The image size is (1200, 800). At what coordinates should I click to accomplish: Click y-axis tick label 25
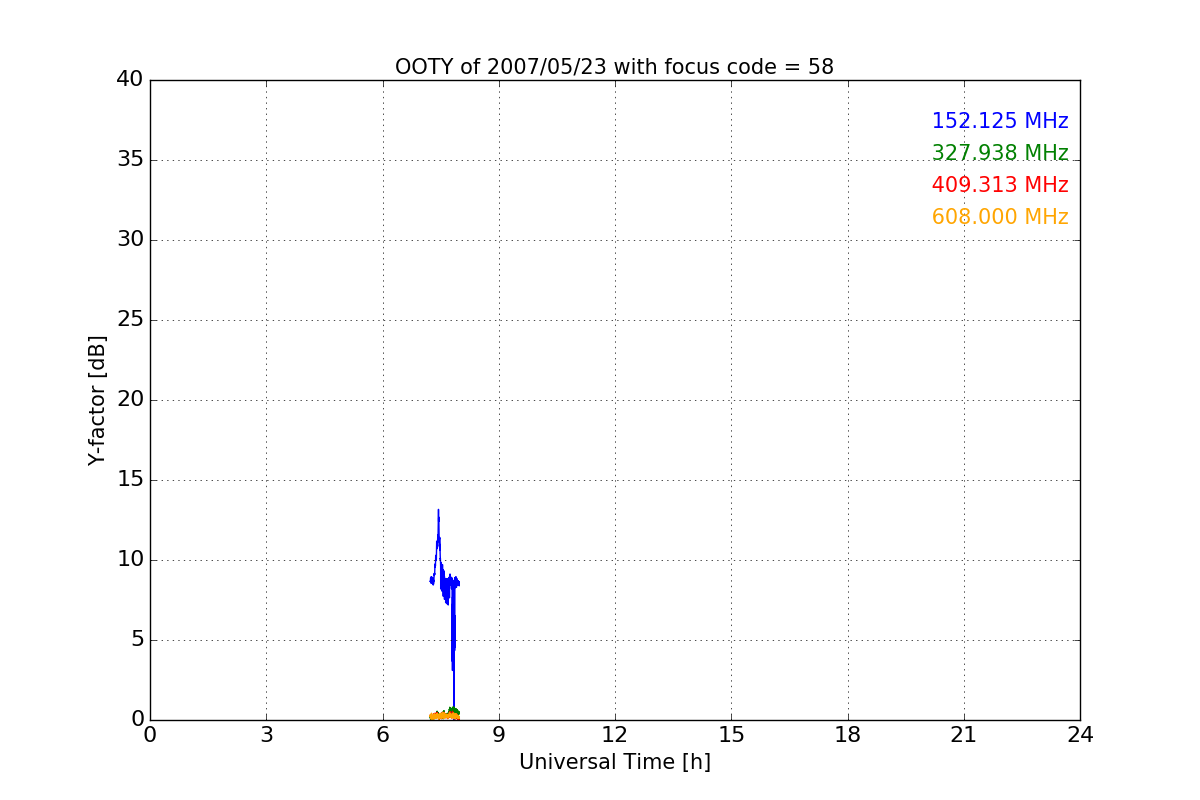click(x=130, y=320)
